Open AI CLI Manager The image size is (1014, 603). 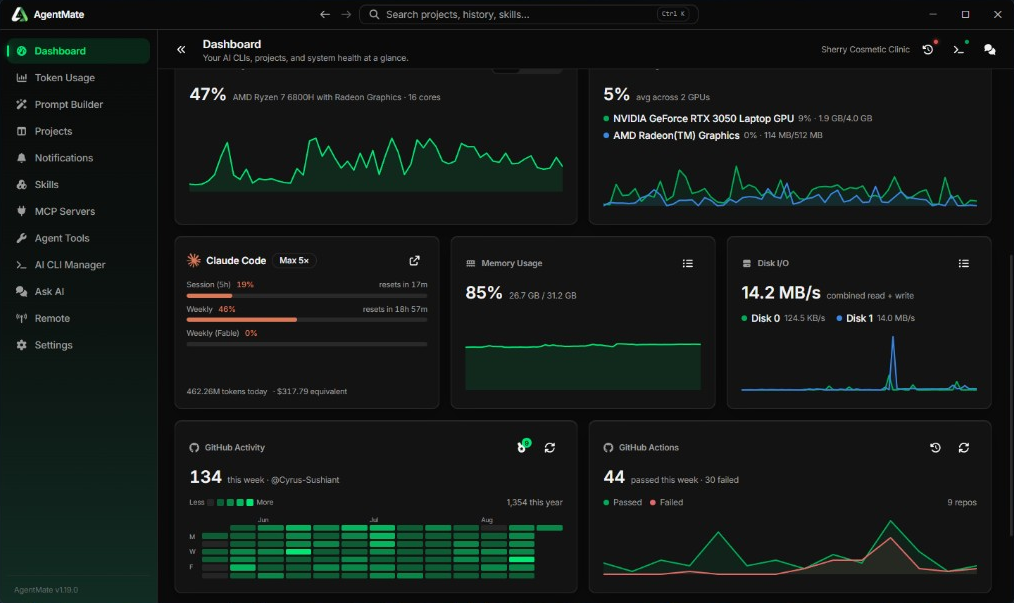pos(78,265)
